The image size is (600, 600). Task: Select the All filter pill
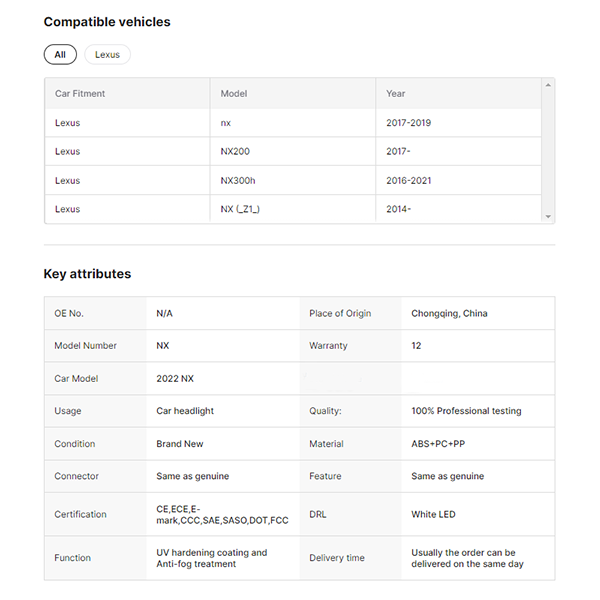60,55
